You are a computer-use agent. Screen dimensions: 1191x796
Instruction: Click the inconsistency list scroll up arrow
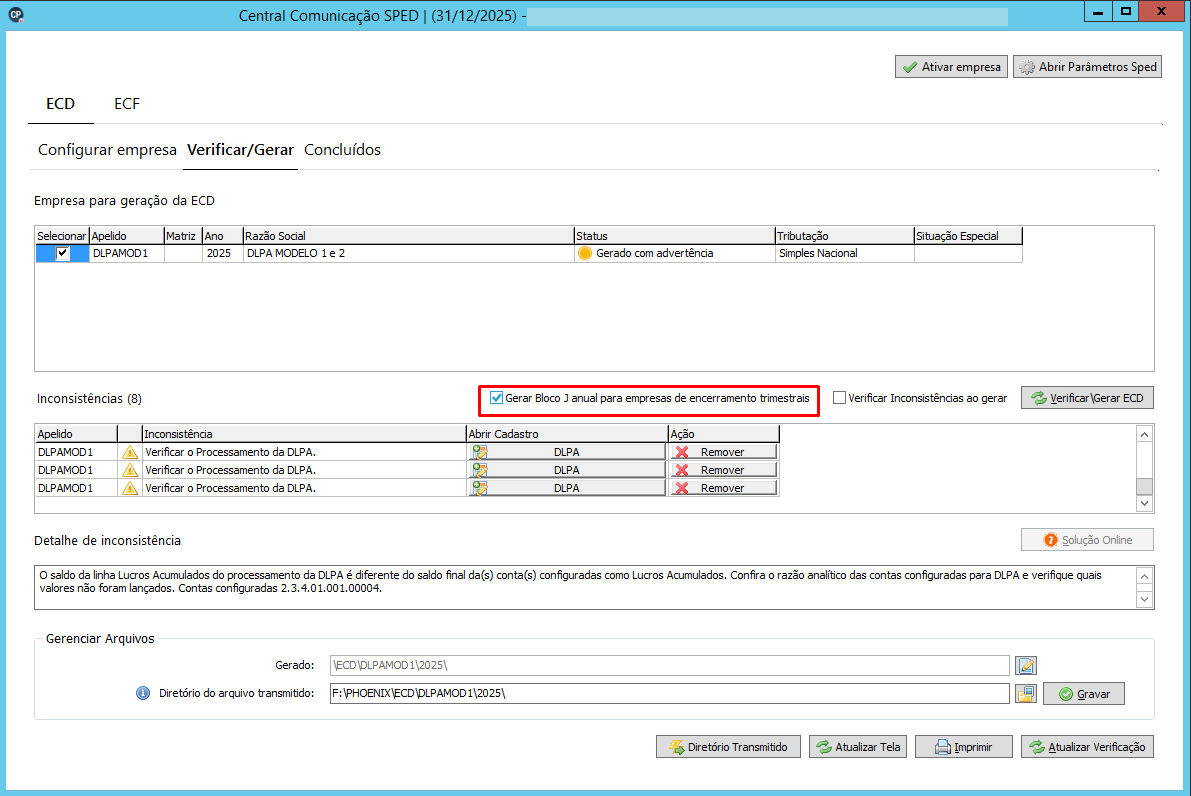pos(1145,434)
